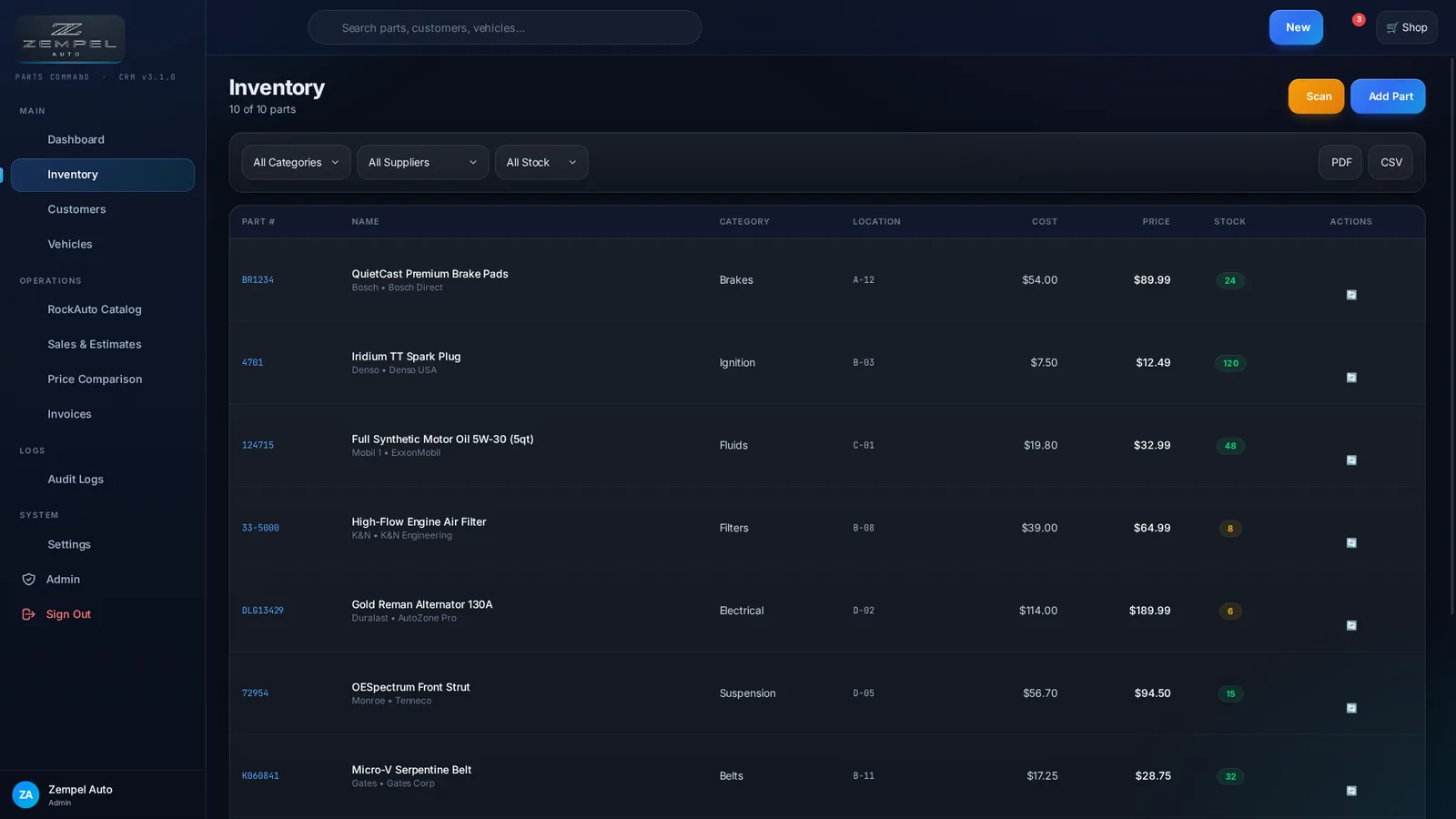Viewport: 1456px width, 819px height.
Task: Click the action icon for Gold Reman Alternator 130A
Action: [x=1351, y=626]
